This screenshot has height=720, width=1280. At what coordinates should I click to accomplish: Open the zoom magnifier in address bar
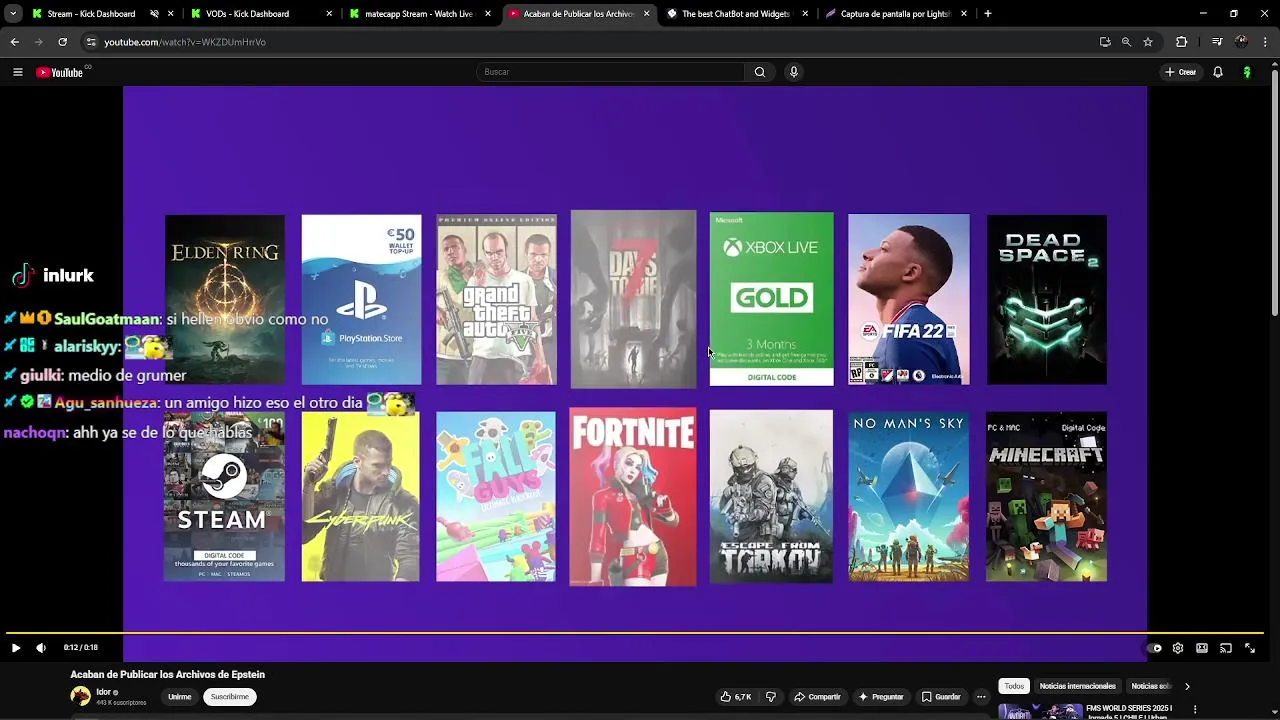pos(1126,42)
